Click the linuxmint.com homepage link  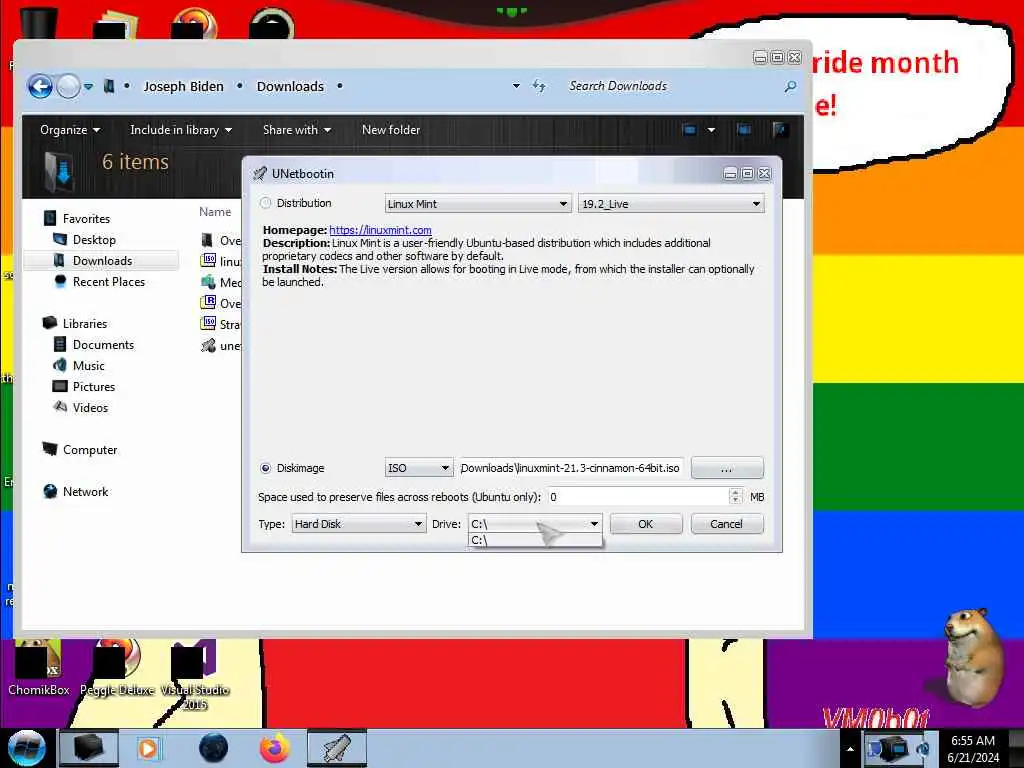[380, 230]
